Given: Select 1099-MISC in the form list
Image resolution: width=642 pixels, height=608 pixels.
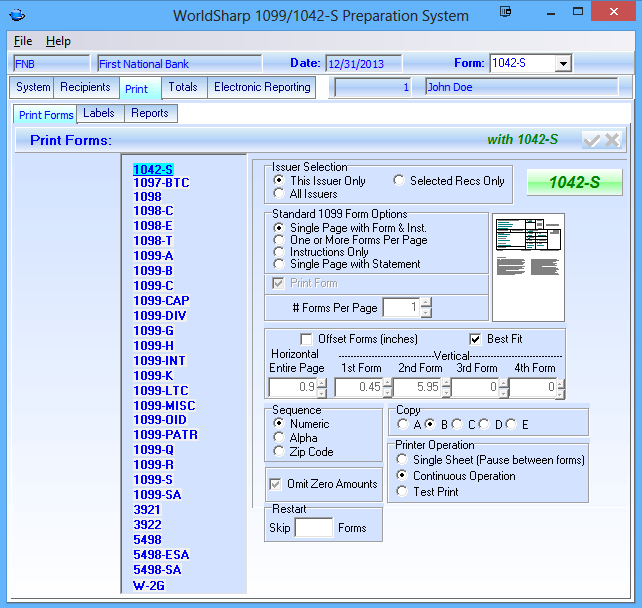Looking at the screenshot, I should coord(164,406).
